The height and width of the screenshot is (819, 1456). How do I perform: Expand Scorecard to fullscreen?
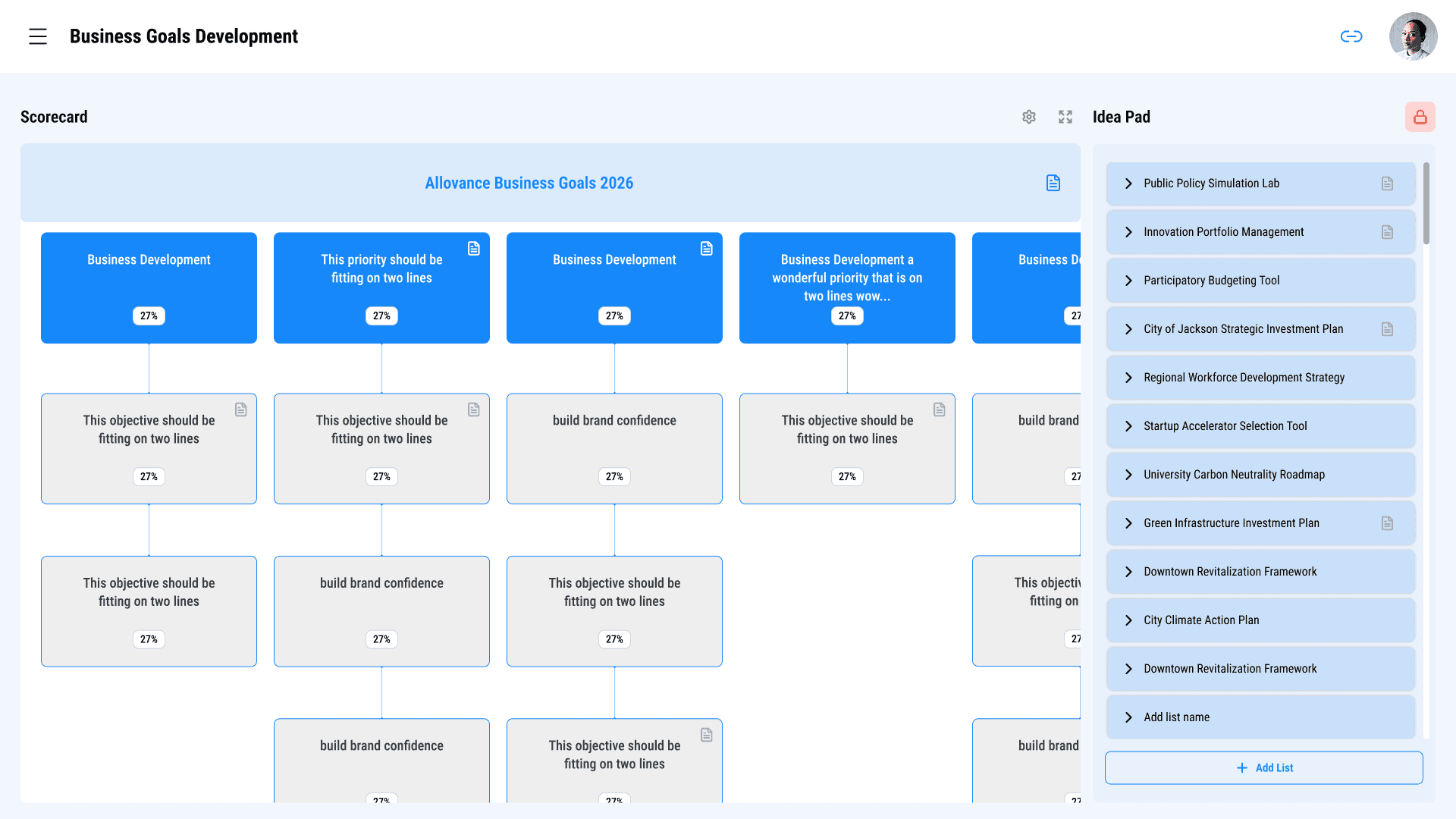(1065, 117)
